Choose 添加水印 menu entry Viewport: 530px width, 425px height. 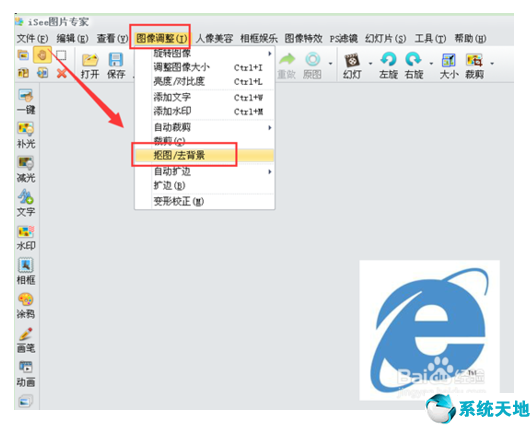[x=205, y=111]
